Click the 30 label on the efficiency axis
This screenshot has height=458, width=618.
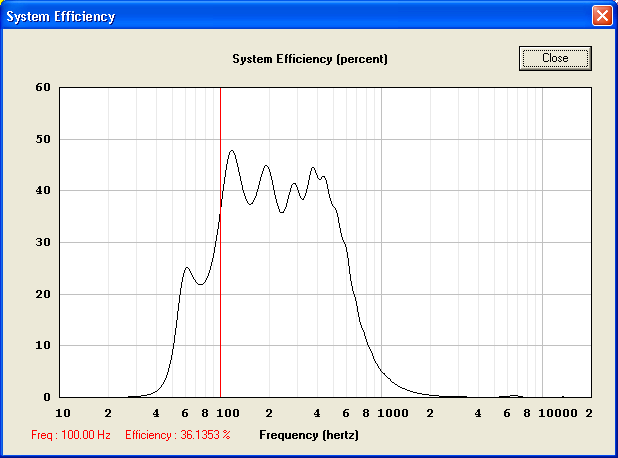pyautogui.click(x=43, y=242)
